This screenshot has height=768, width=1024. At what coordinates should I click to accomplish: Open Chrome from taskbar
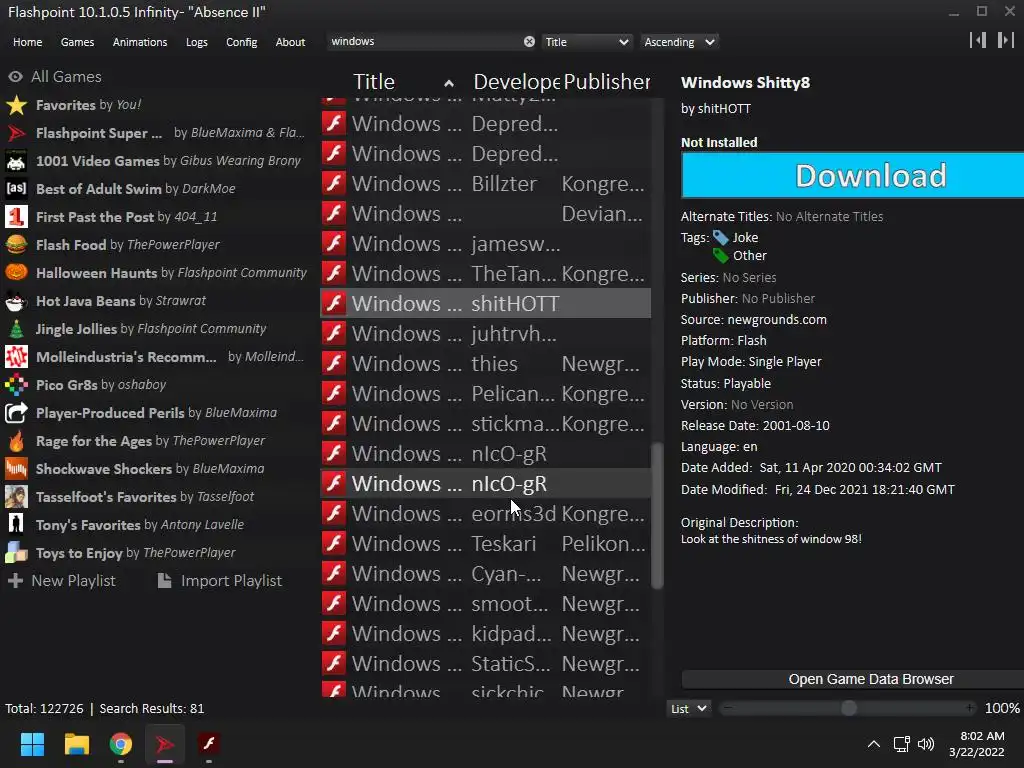click(120, 744)
